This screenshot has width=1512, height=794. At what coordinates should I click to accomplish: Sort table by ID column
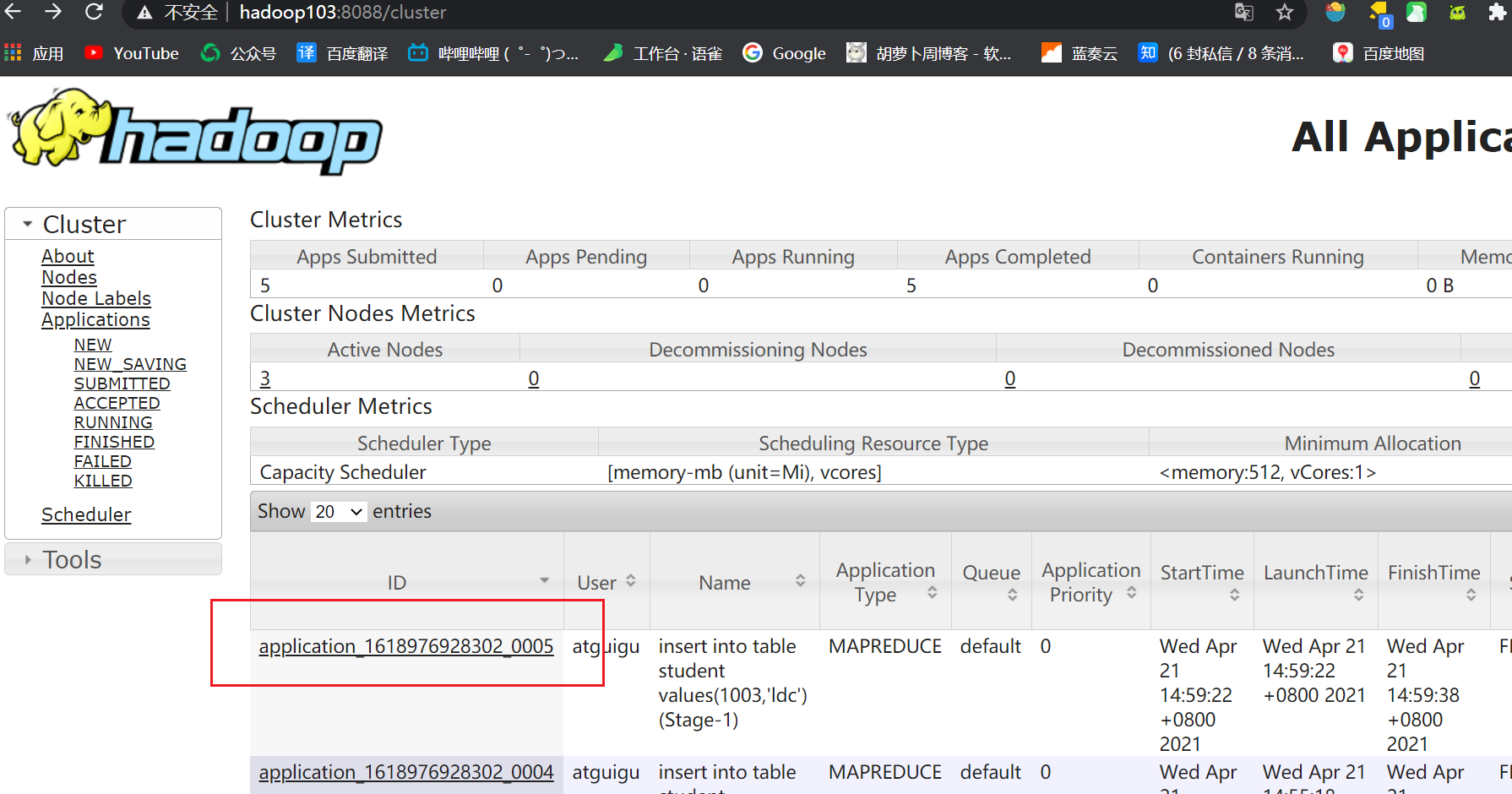tap(407, 582)
